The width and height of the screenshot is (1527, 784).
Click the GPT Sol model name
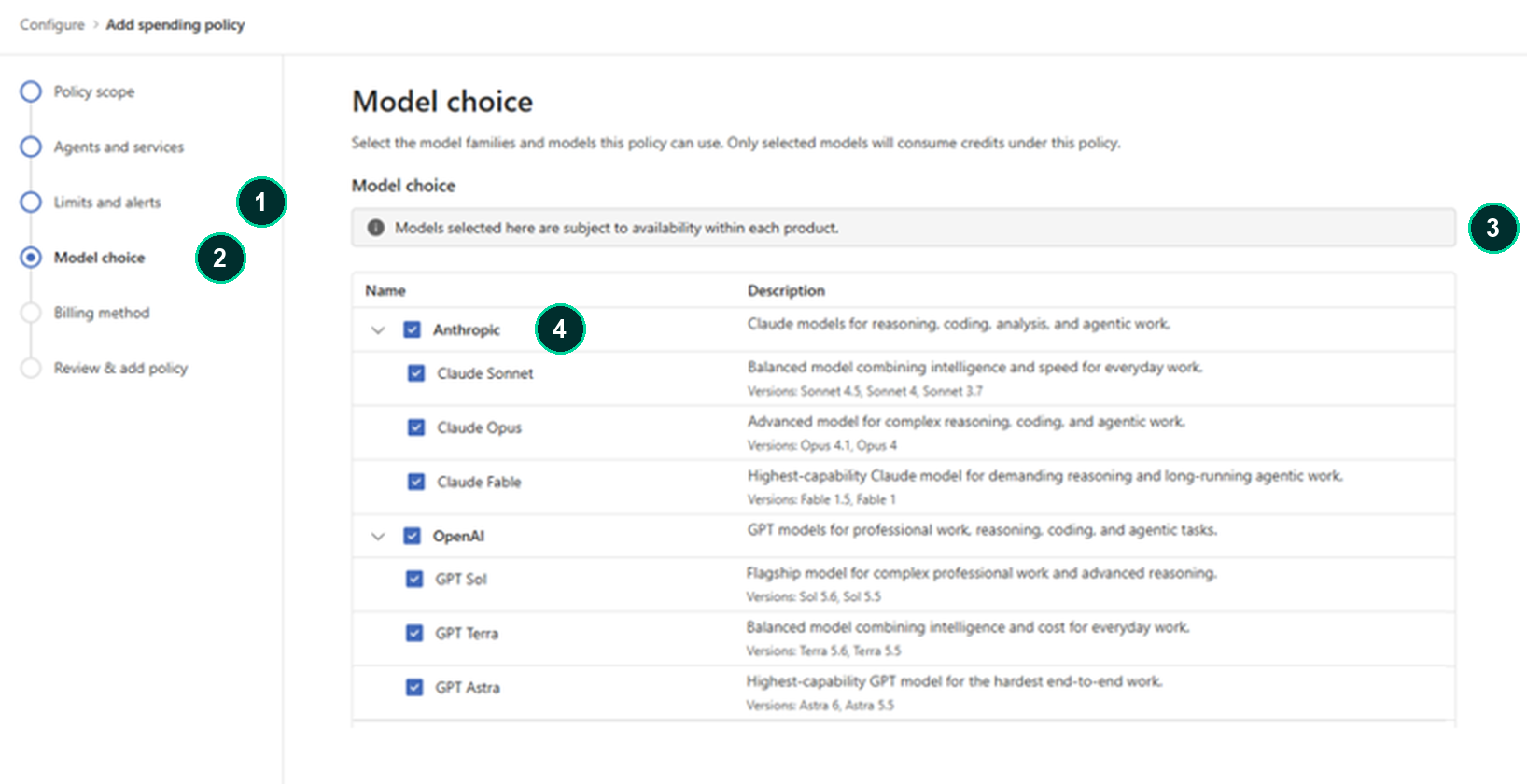[x=461, y=579]
